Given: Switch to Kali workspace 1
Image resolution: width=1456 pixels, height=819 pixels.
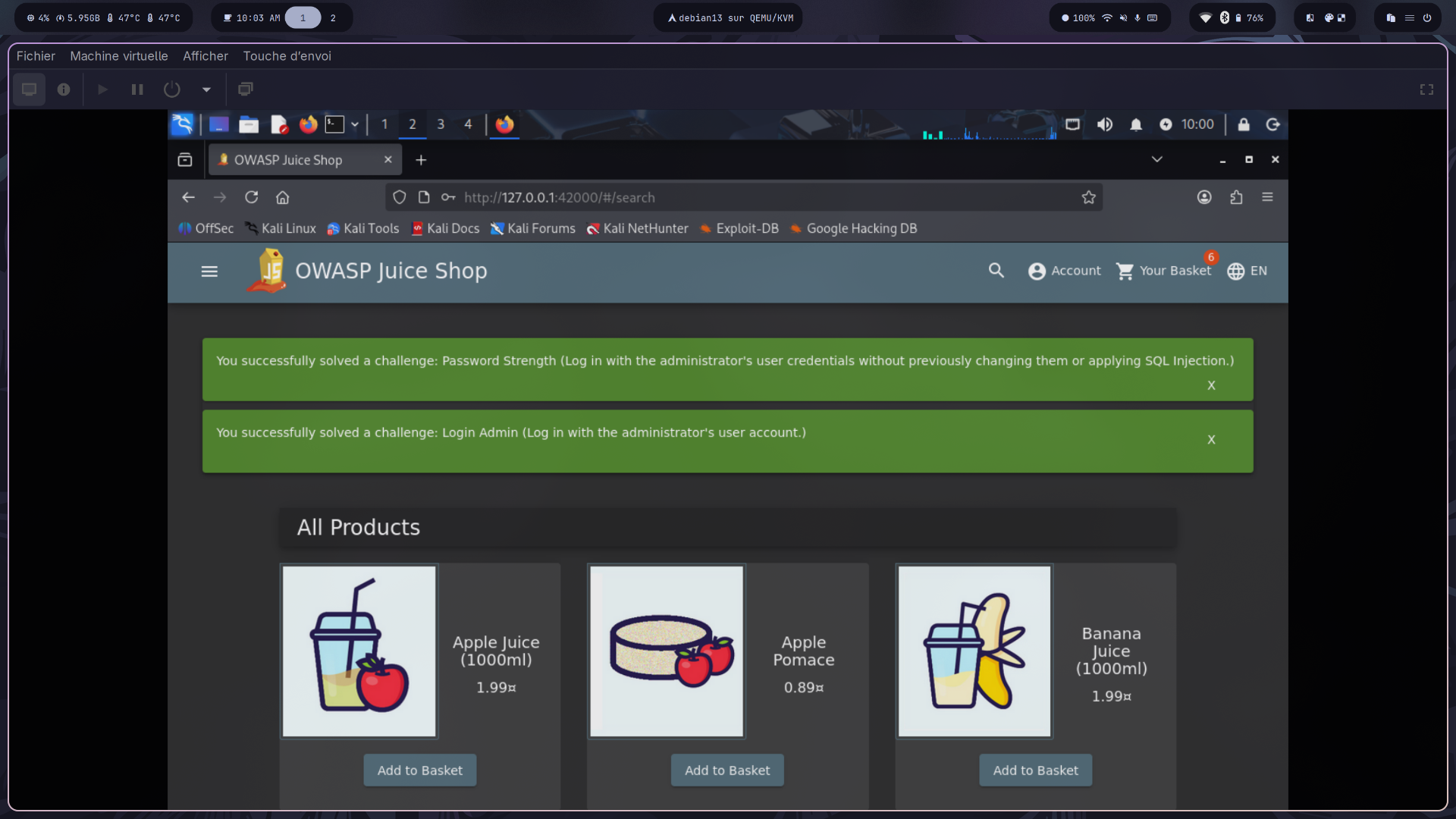Looking at the screenshot, I should 384,124.
